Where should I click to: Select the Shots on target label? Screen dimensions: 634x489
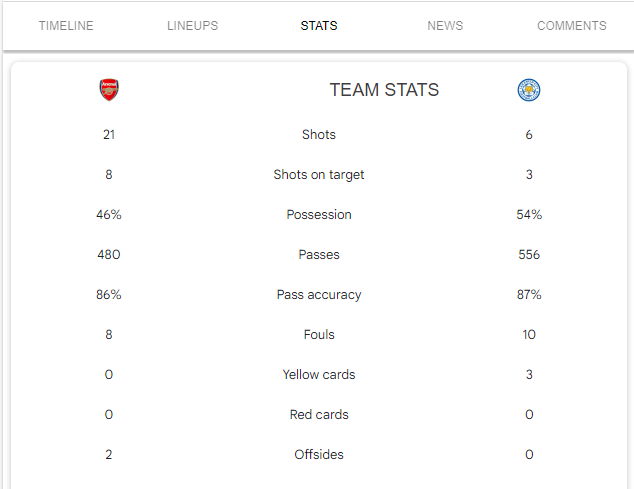coord(319,175)
